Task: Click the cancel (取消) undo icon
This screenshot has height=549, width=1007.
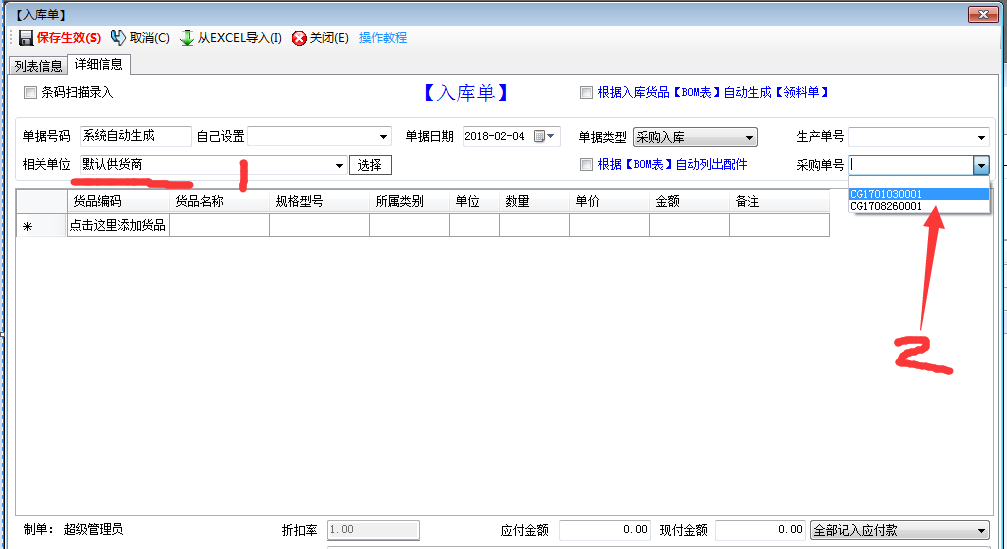Action: tap(118, 38)
